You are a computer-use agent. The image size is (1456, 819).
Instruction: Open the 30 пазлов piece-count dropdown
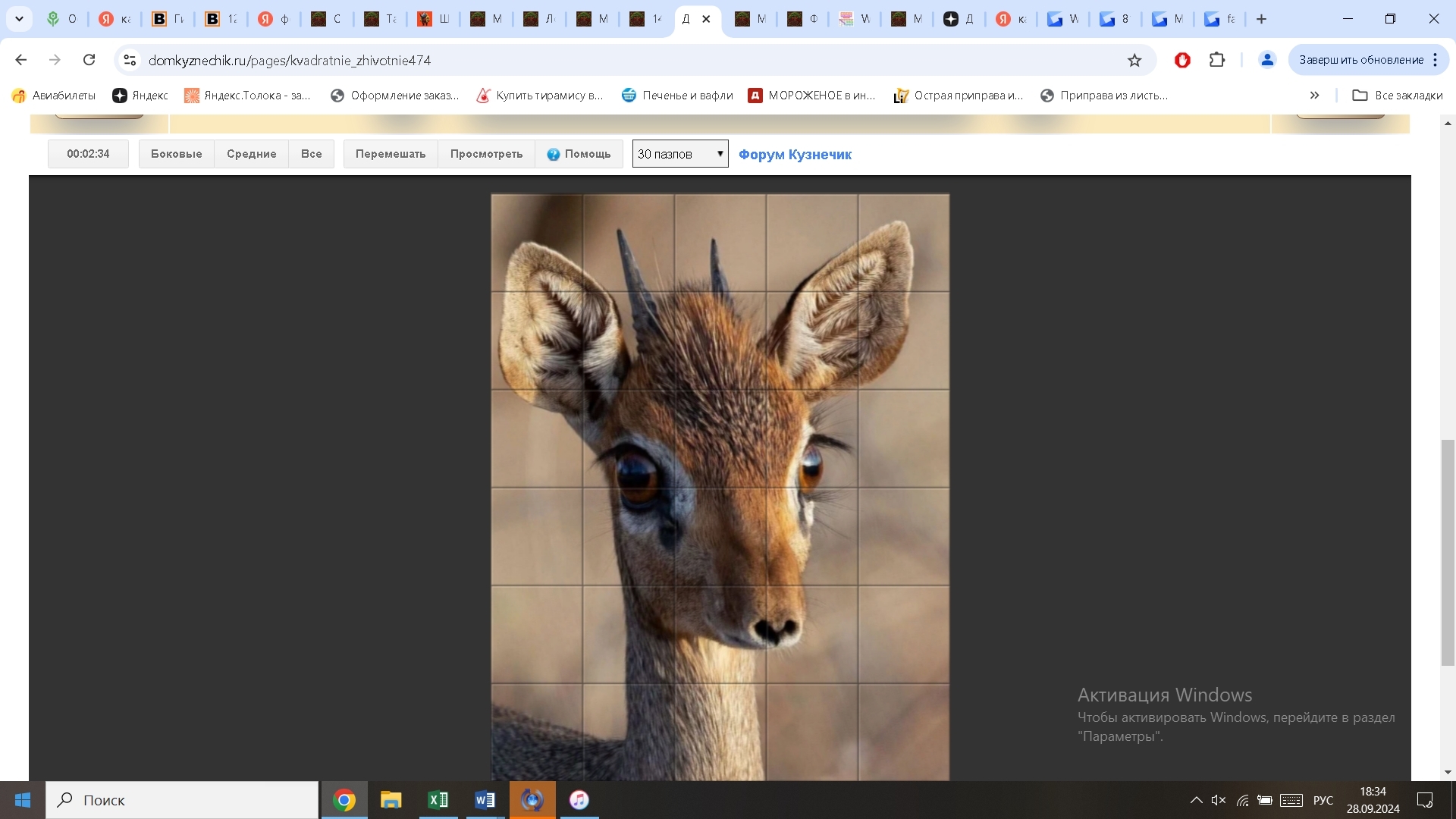pyautogui.click(x=680, y=154)
